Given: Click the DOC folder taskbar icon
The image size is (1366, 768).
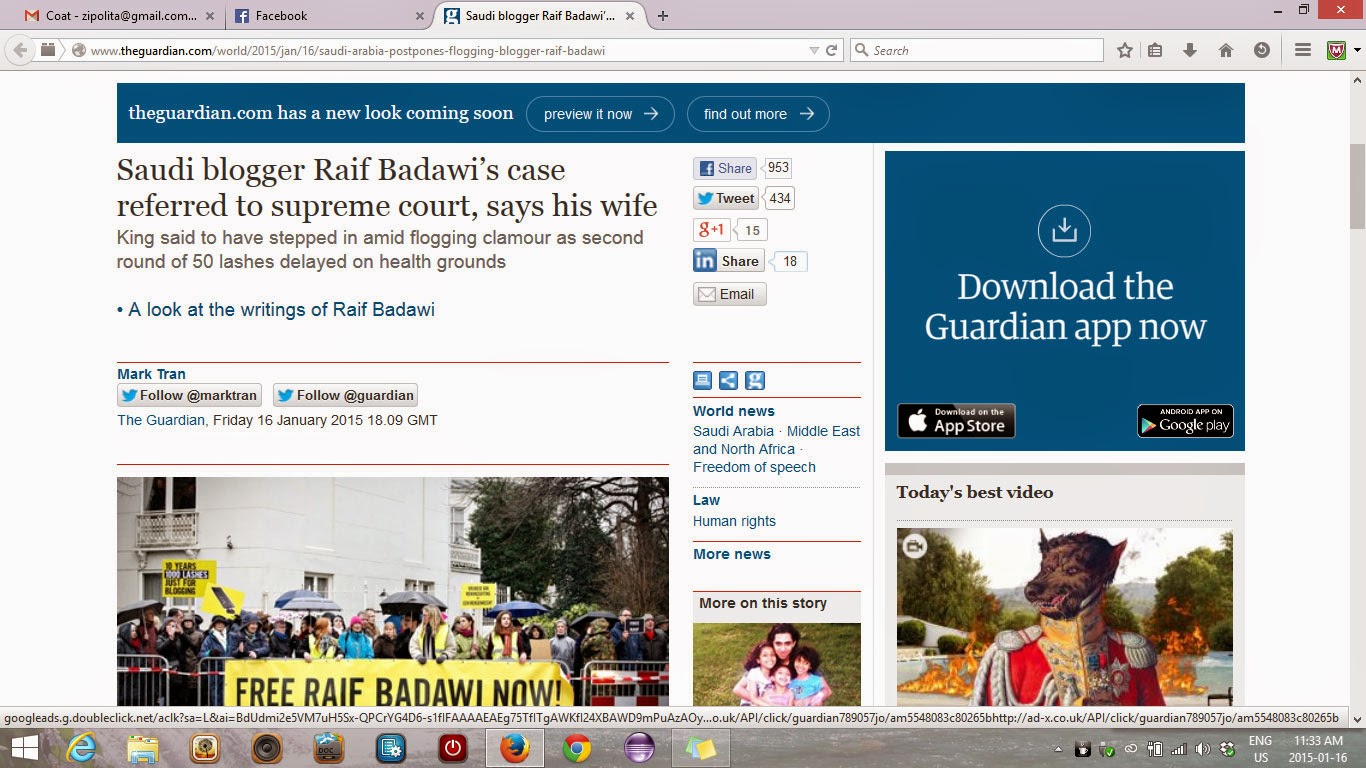Looking at the screenshot, I should coord(329,748).
